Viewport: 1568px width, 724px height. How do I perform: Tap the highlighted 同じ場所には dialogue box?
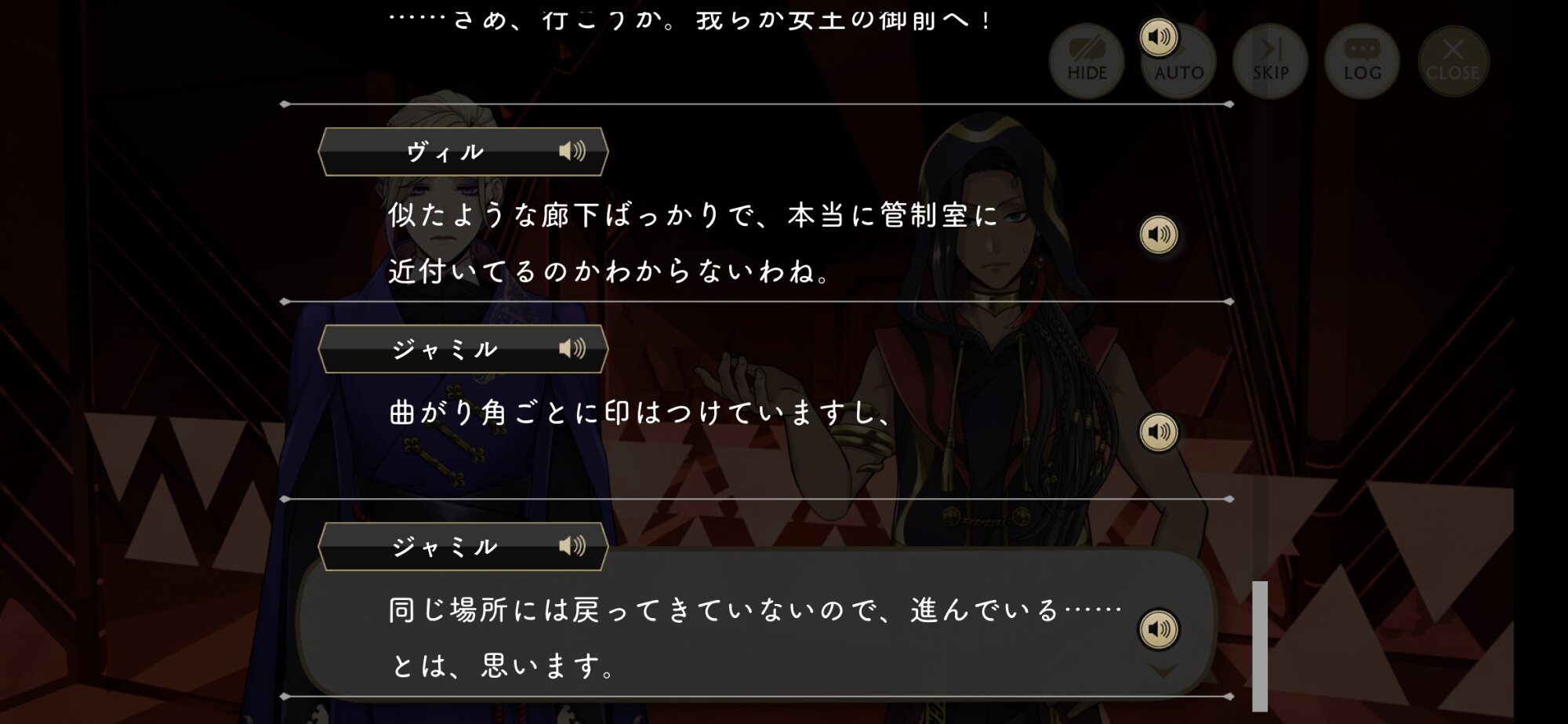tap(757, 624)
